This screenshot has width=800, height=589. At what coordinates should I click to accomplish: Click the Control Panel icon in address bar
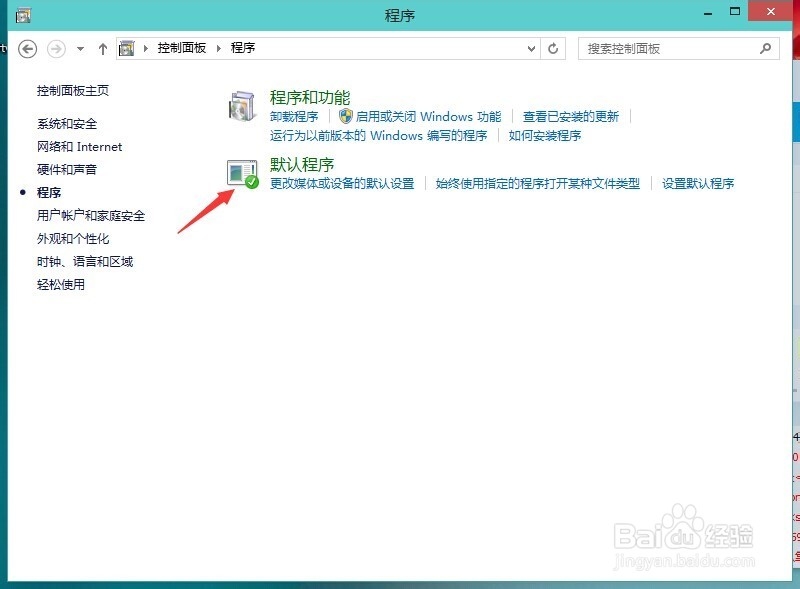pyautogui.click(x=126, y=47)
